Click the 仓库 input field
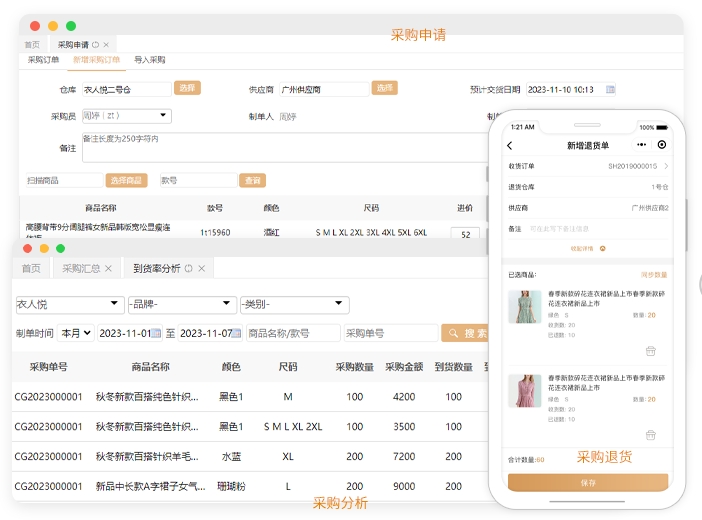The height and width of the screenshot is (520, 702). point(127,90)
